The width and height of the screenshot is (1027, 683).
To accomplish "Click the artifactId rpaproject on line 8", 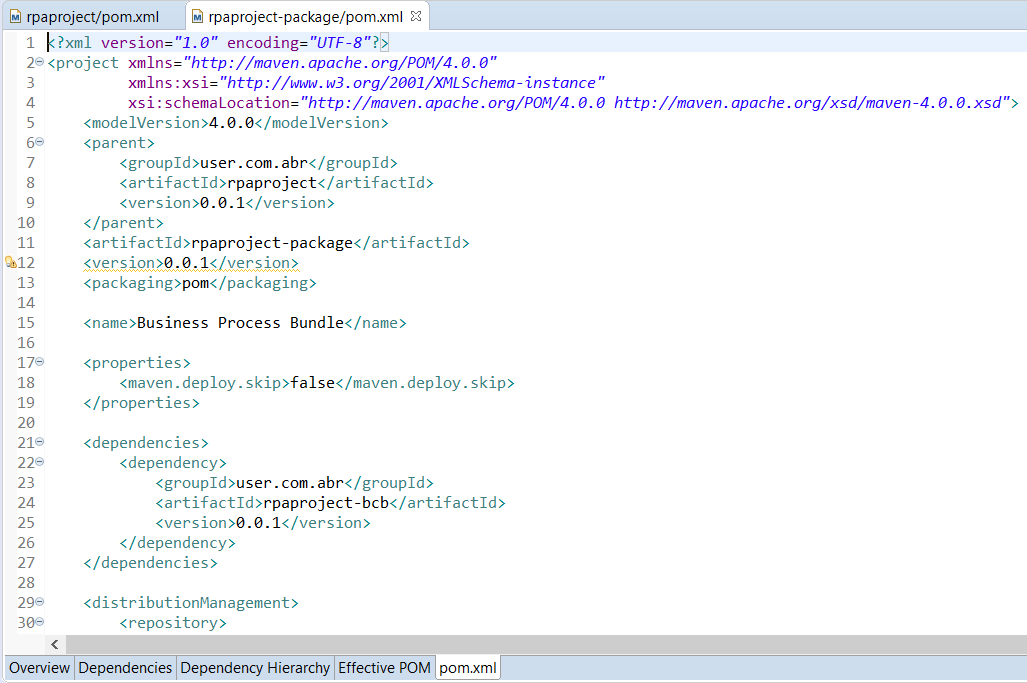I will click(x=272, y=183).
